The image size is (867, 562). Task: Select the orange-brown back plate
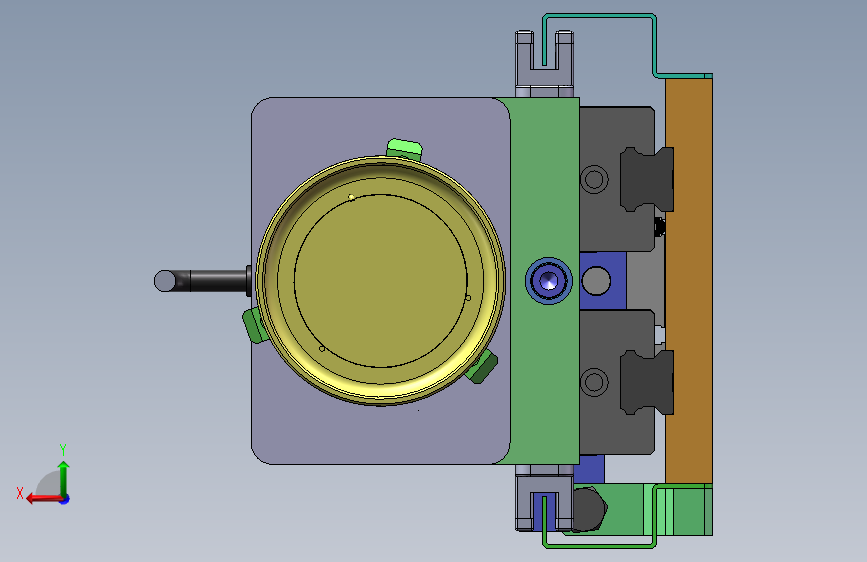[688, 280]
